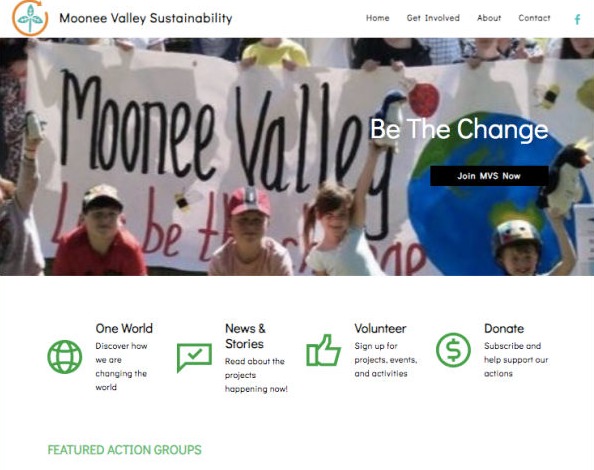Viewport: 594px width, 470px height.
Task: Click the Subscribe and help support description
Action: point(516,359)
